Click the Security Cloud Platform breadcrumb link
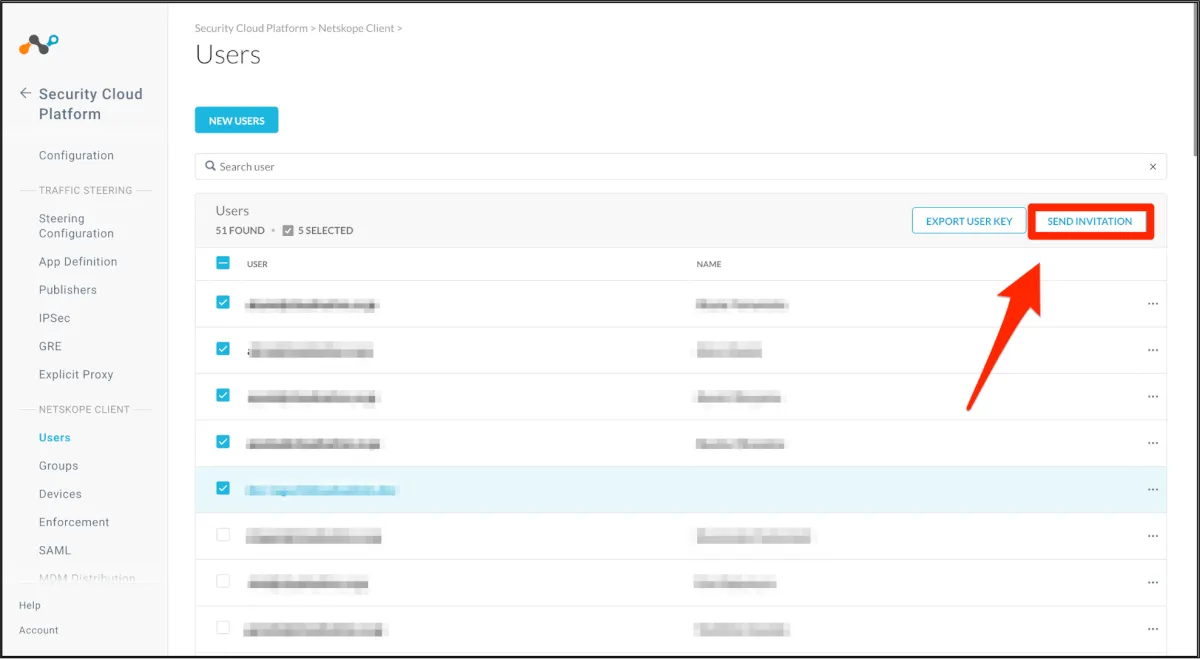1200x659 pixels. click(251, 28)
